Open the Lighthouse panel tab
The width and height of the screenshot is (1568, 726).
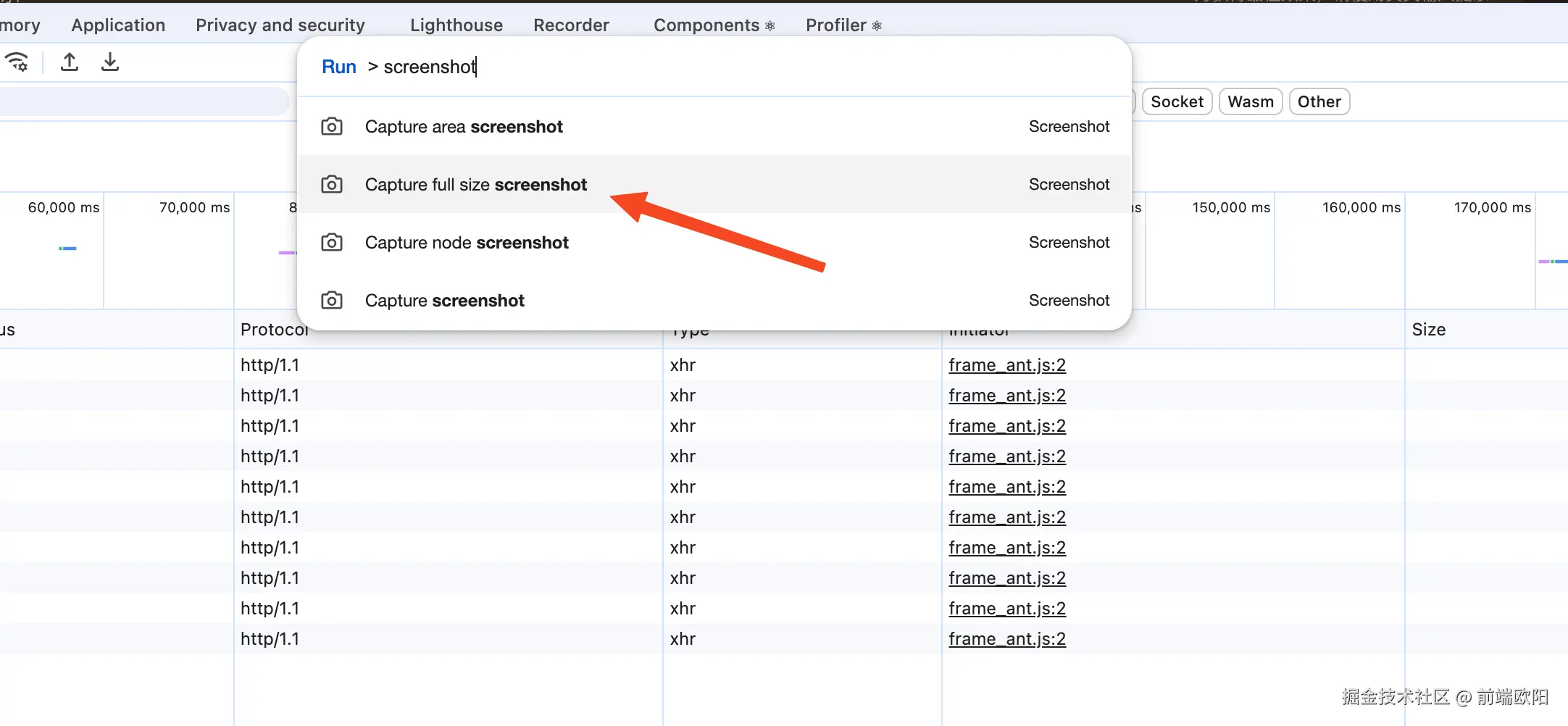[456, 25]
